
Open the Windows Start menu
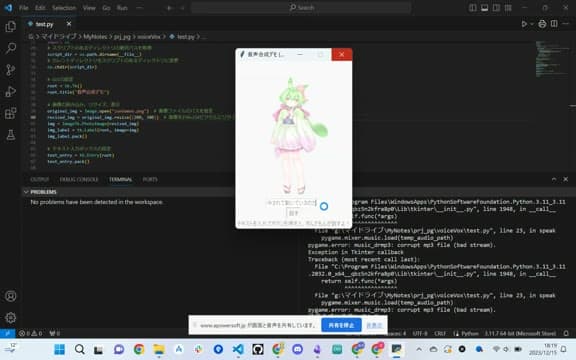60,349
